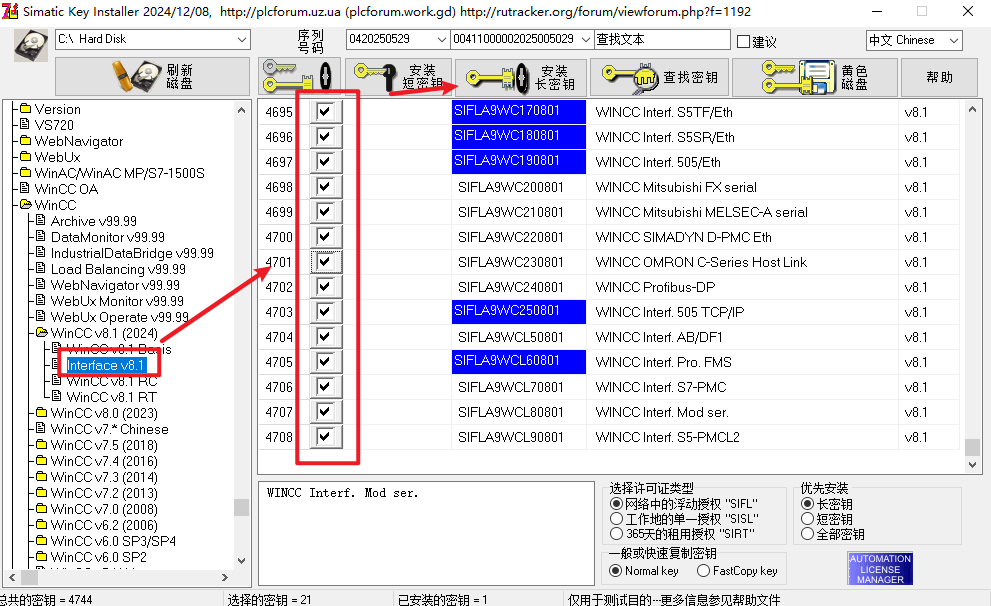Click the find key magnifier button

(x=658, y=77)
